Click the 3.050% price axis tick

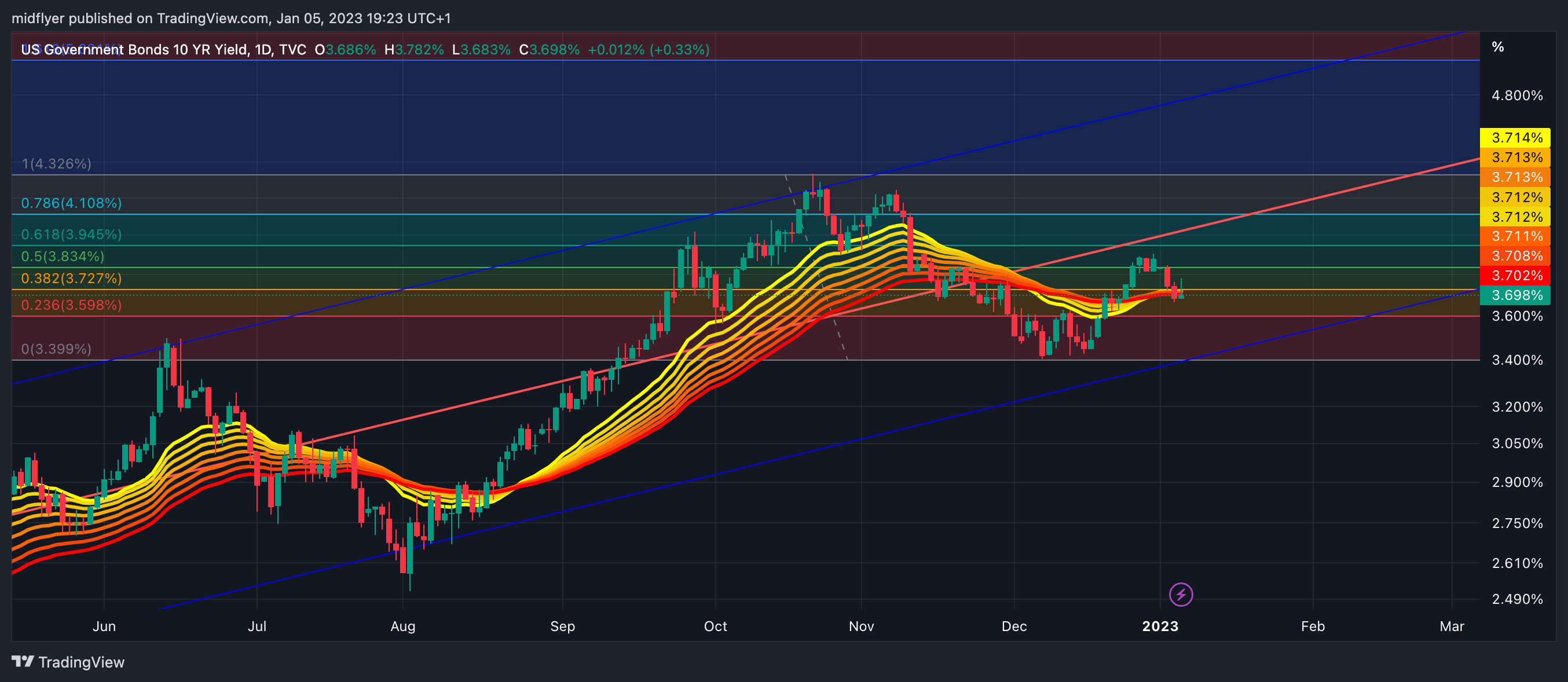(x=1517, y=443)
